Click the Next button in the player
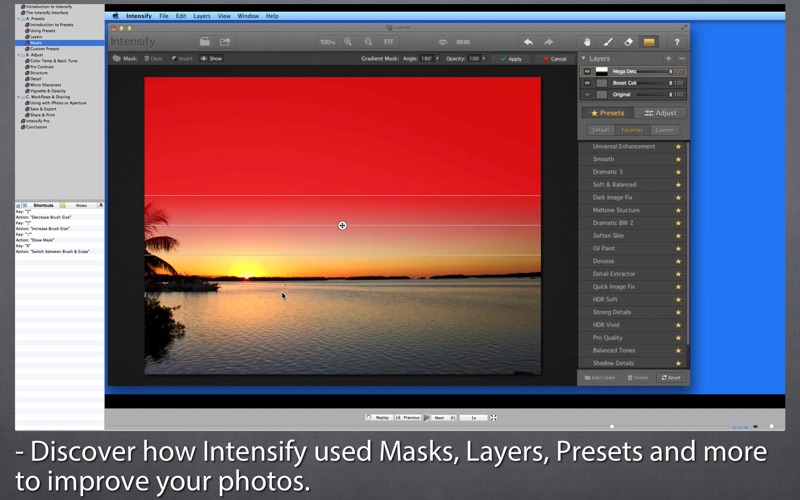Viewport: 800px width, 500px height. (443, 417)
